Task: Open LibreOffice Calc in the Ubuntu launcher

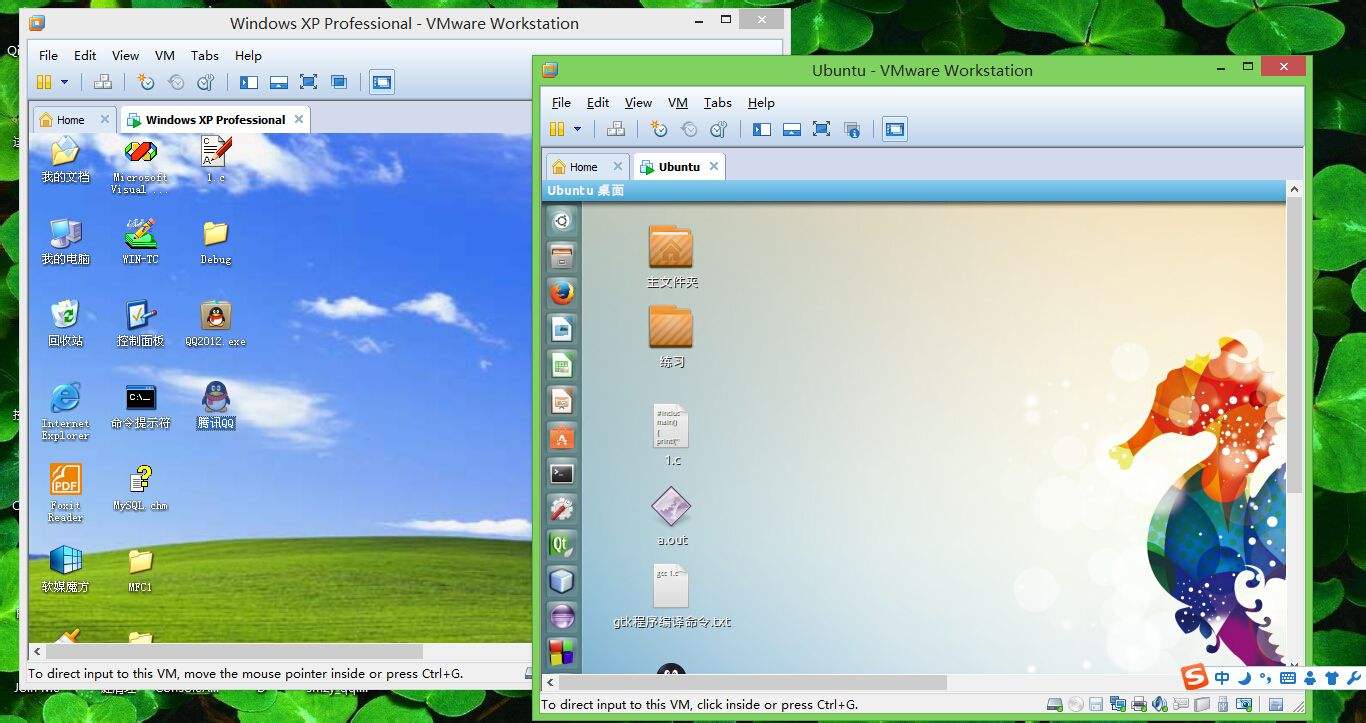Action: pos(562,365)
